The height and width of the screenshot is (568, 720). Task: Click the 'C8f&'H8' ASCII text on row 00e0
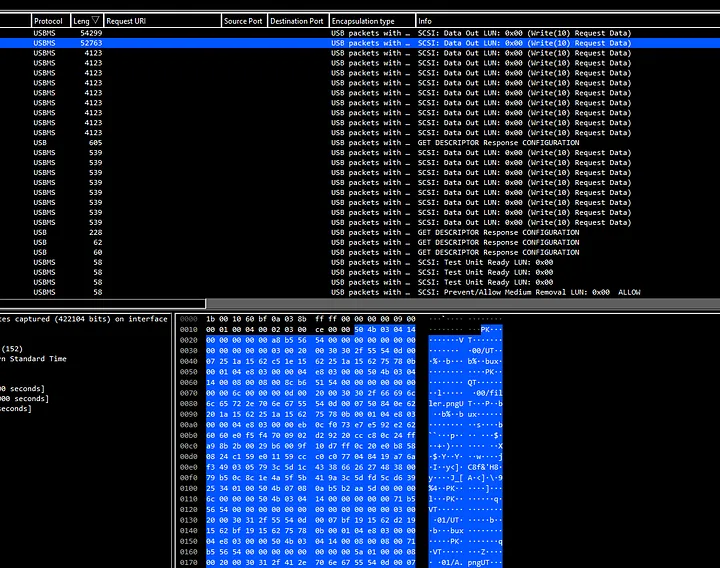click(484, 467)
